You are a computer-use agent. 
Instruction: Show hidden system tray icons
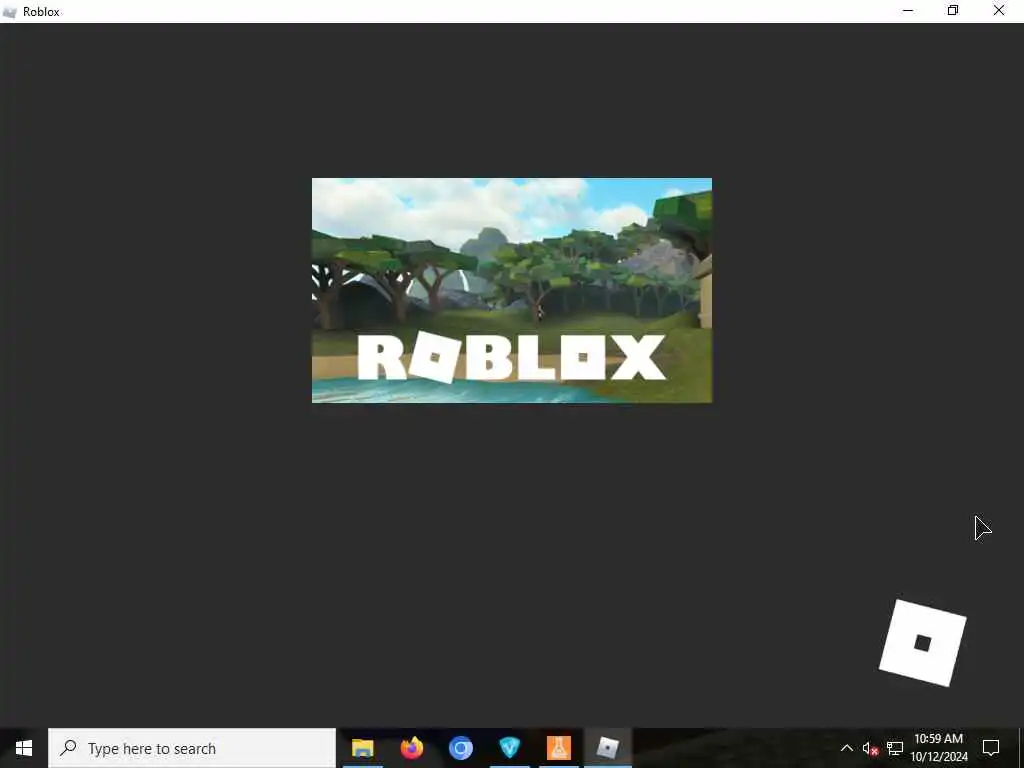click(846, 748)
